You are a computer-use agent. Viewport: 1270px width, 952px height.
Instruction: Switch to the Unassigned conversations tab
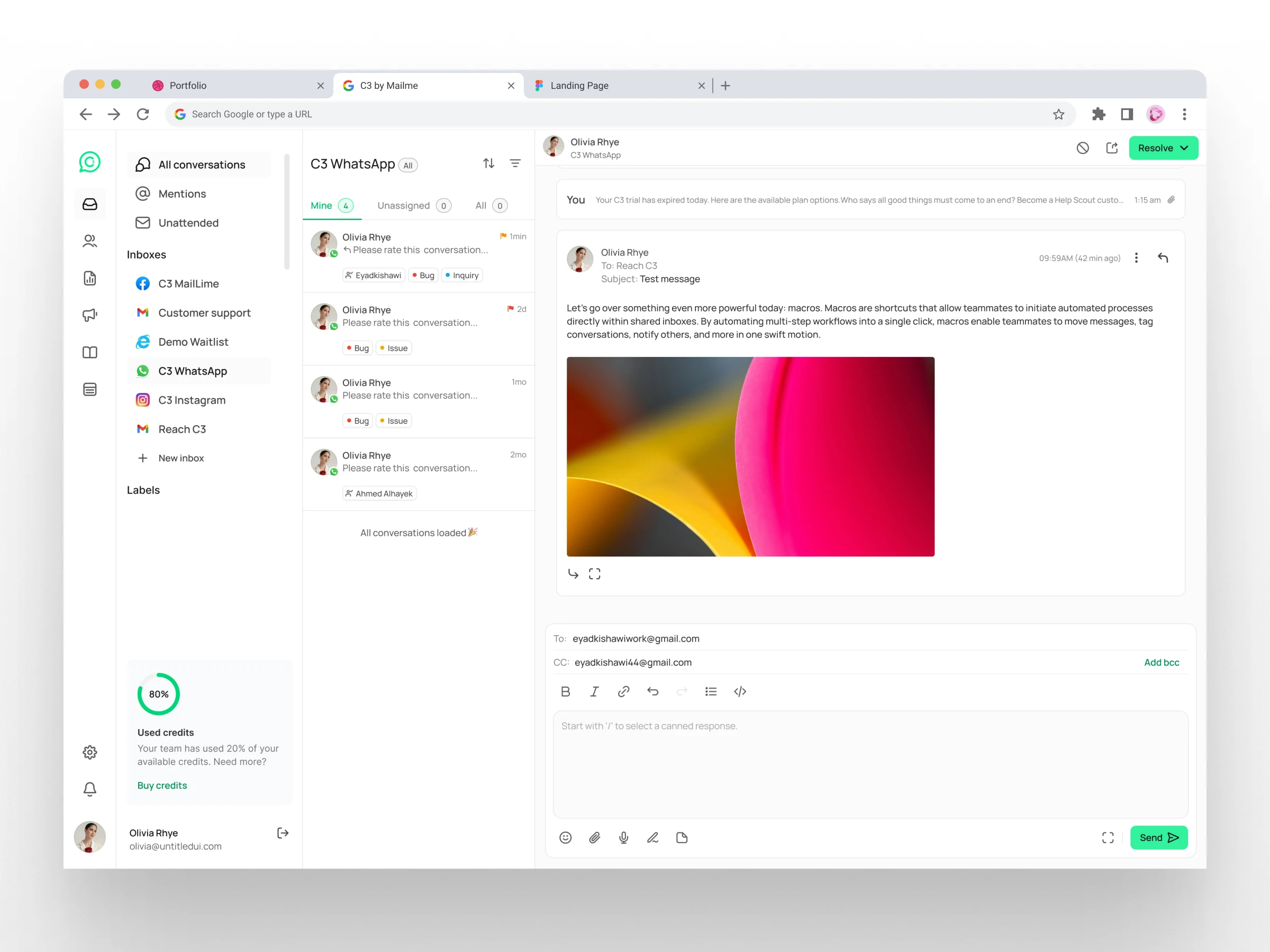point(404,205)
